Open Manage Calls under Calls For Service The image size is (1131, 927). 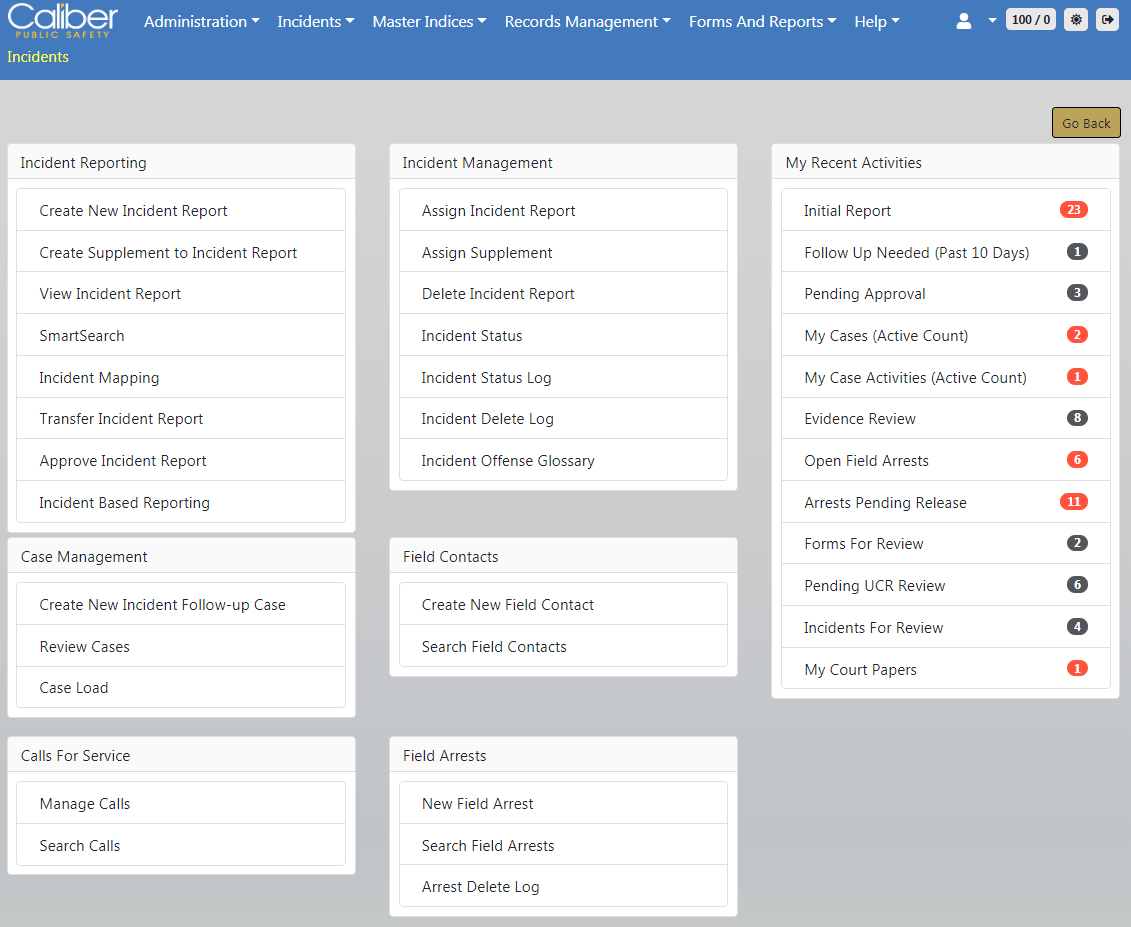coord(85,804)
